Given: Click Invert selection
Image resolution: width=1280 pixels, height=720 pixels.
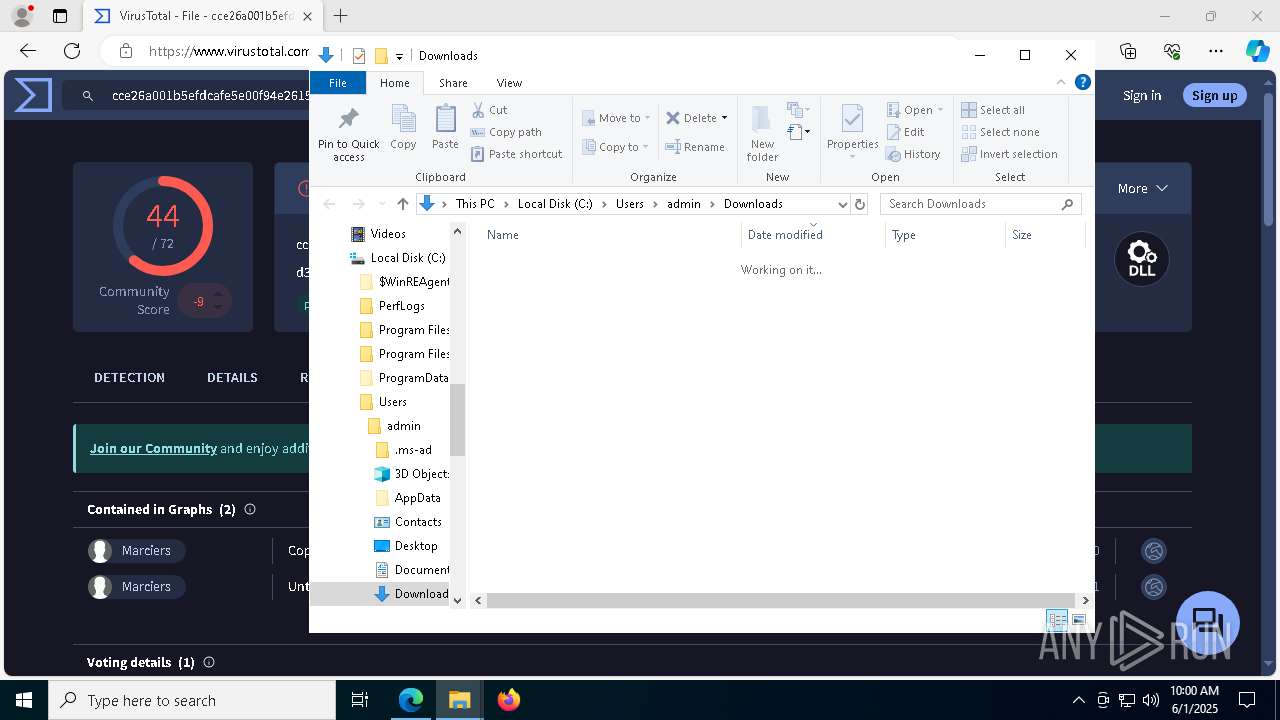Looking at the screenshot, I should (1009, 154).
